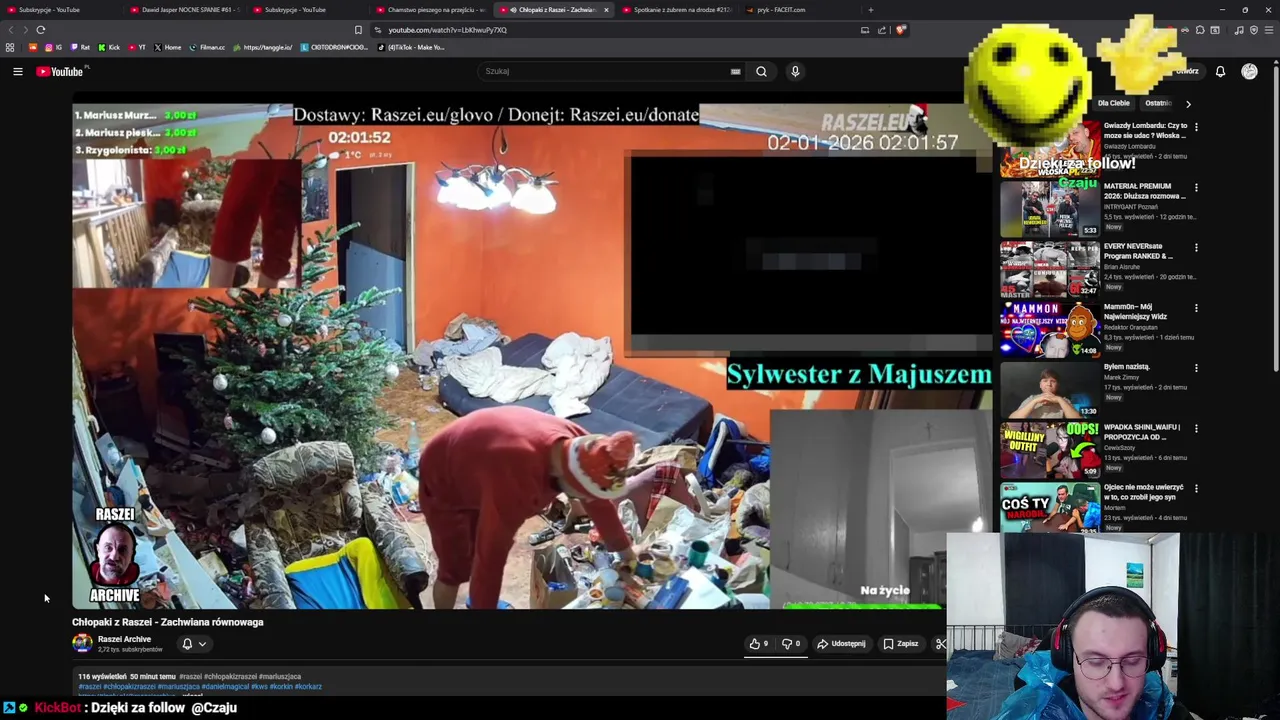Open the Raszei Archive channel name
This screenshot has width=1280, height=720.
[124, 639]
